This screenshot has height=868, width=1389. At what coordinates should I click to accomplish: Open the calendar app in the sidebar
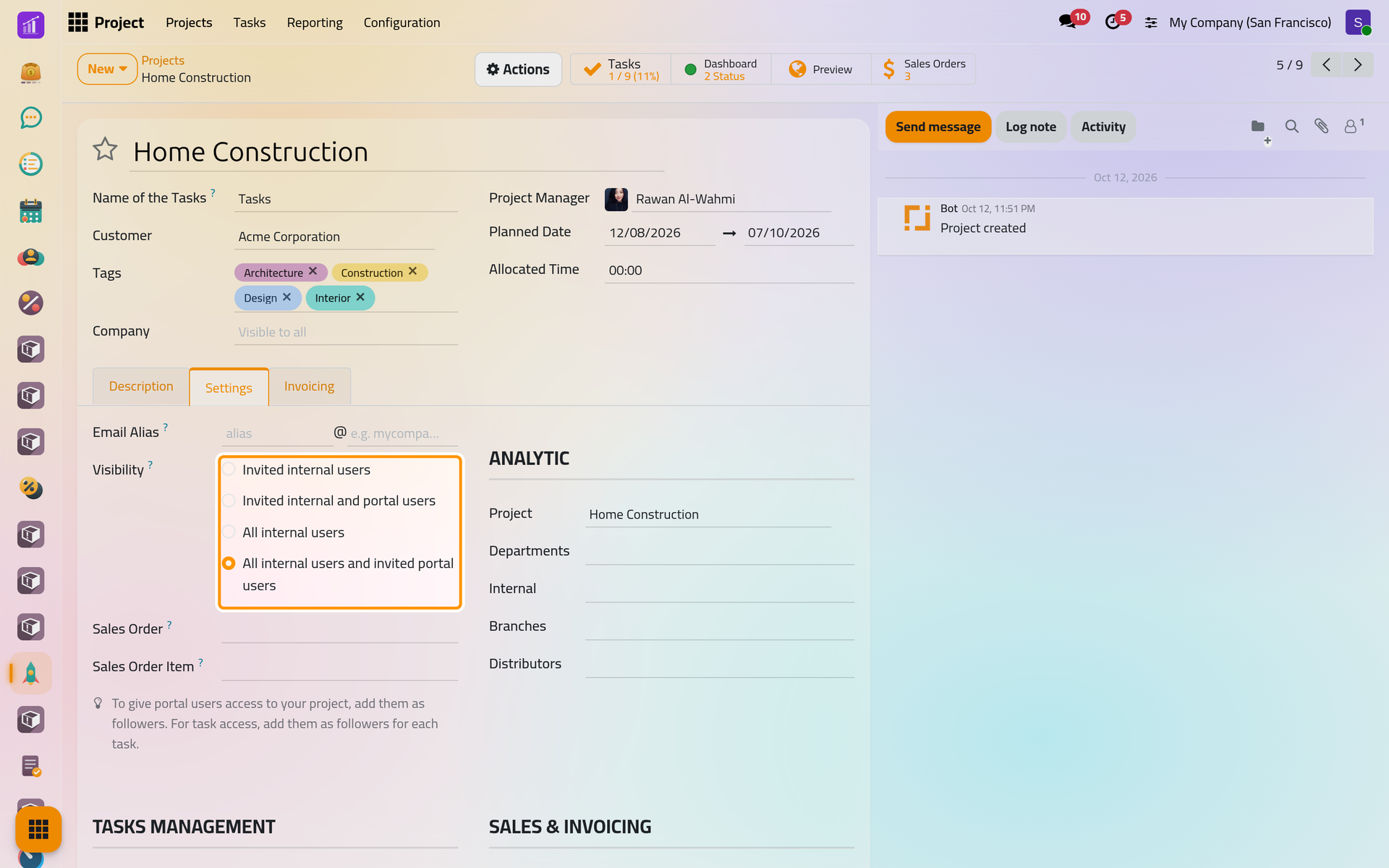pos(30,210)
